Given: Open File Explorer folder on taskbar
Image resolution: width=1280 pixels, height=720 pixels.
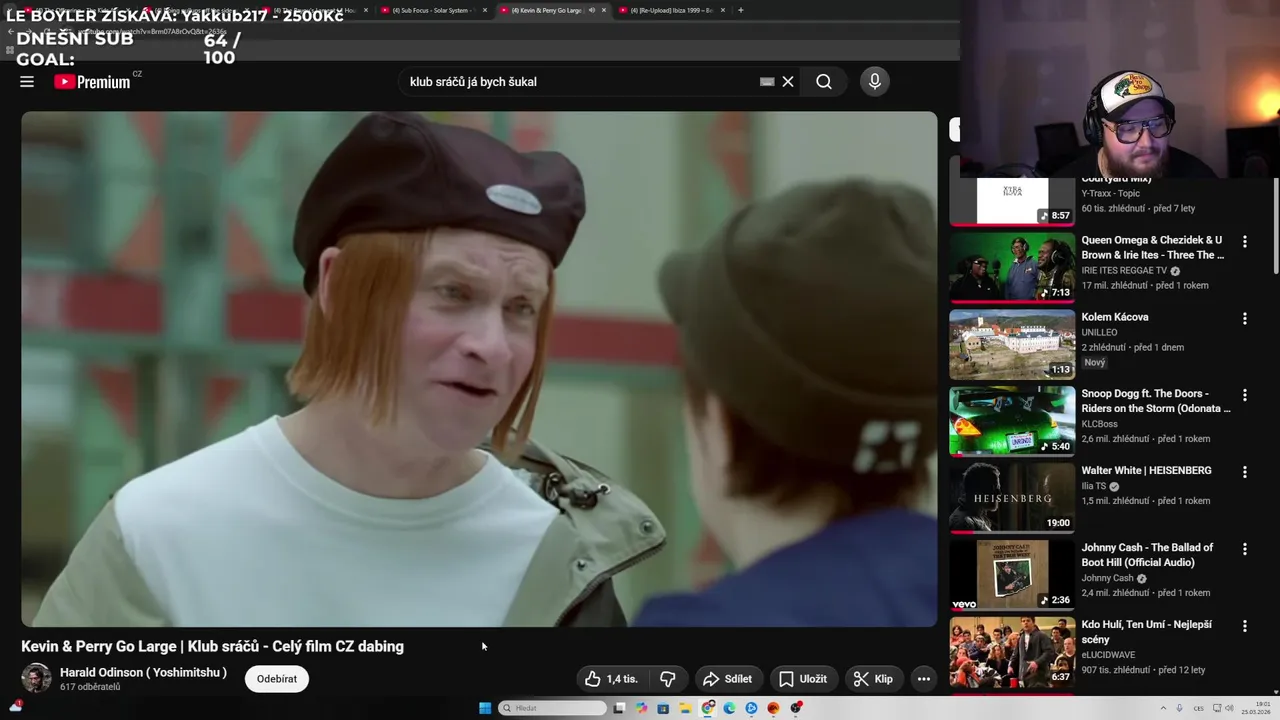Looking at the screenshot, I should pyautogui.click(x=685, y=708).
